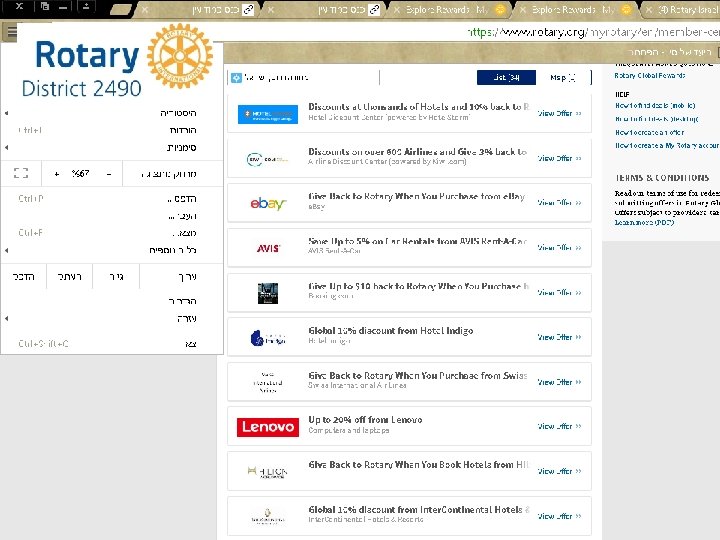720x540 pixels.
Task: Switch to the (3) Rotary Israel tab
Action: point(686,10)
